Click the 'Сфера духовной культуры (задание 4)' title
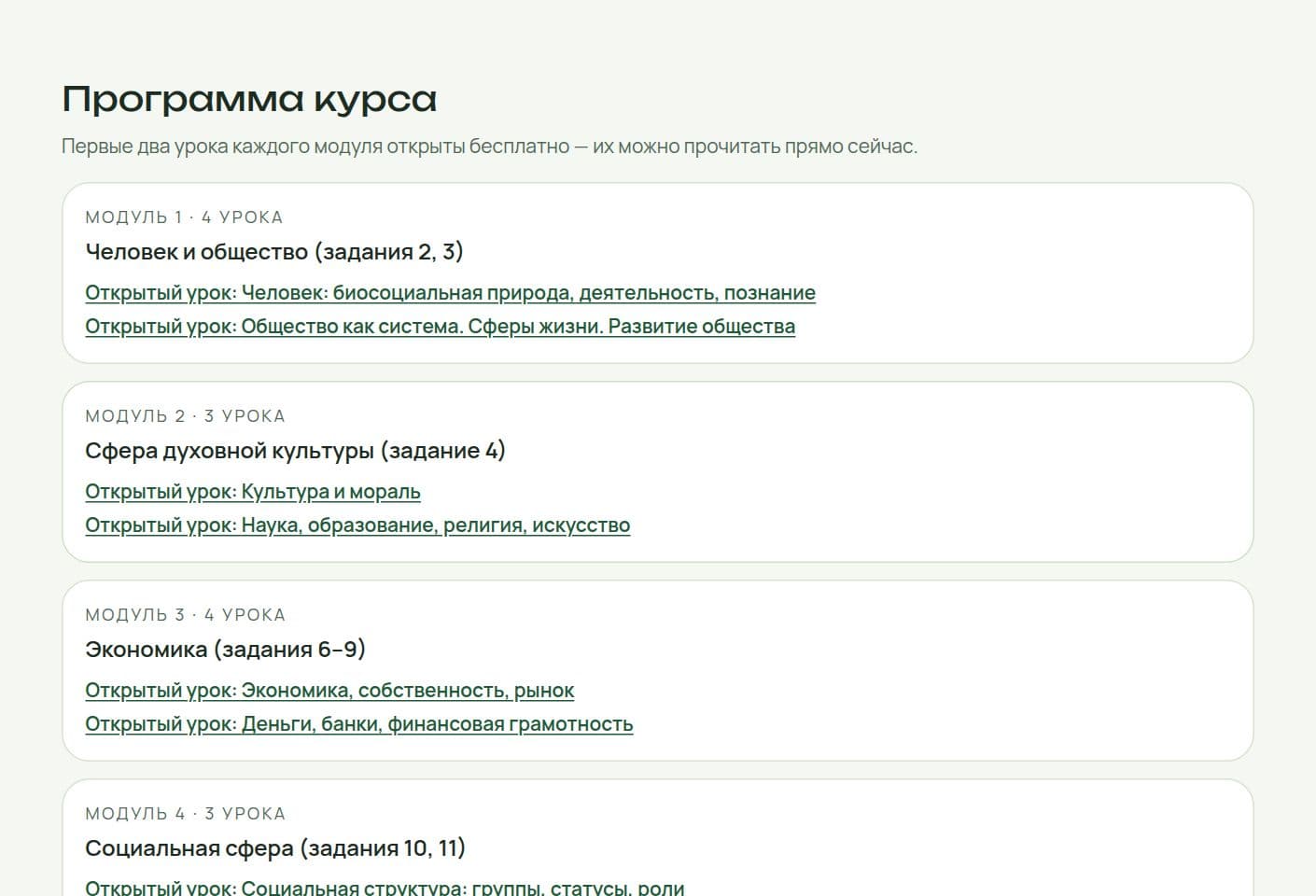 click(295, 451)
